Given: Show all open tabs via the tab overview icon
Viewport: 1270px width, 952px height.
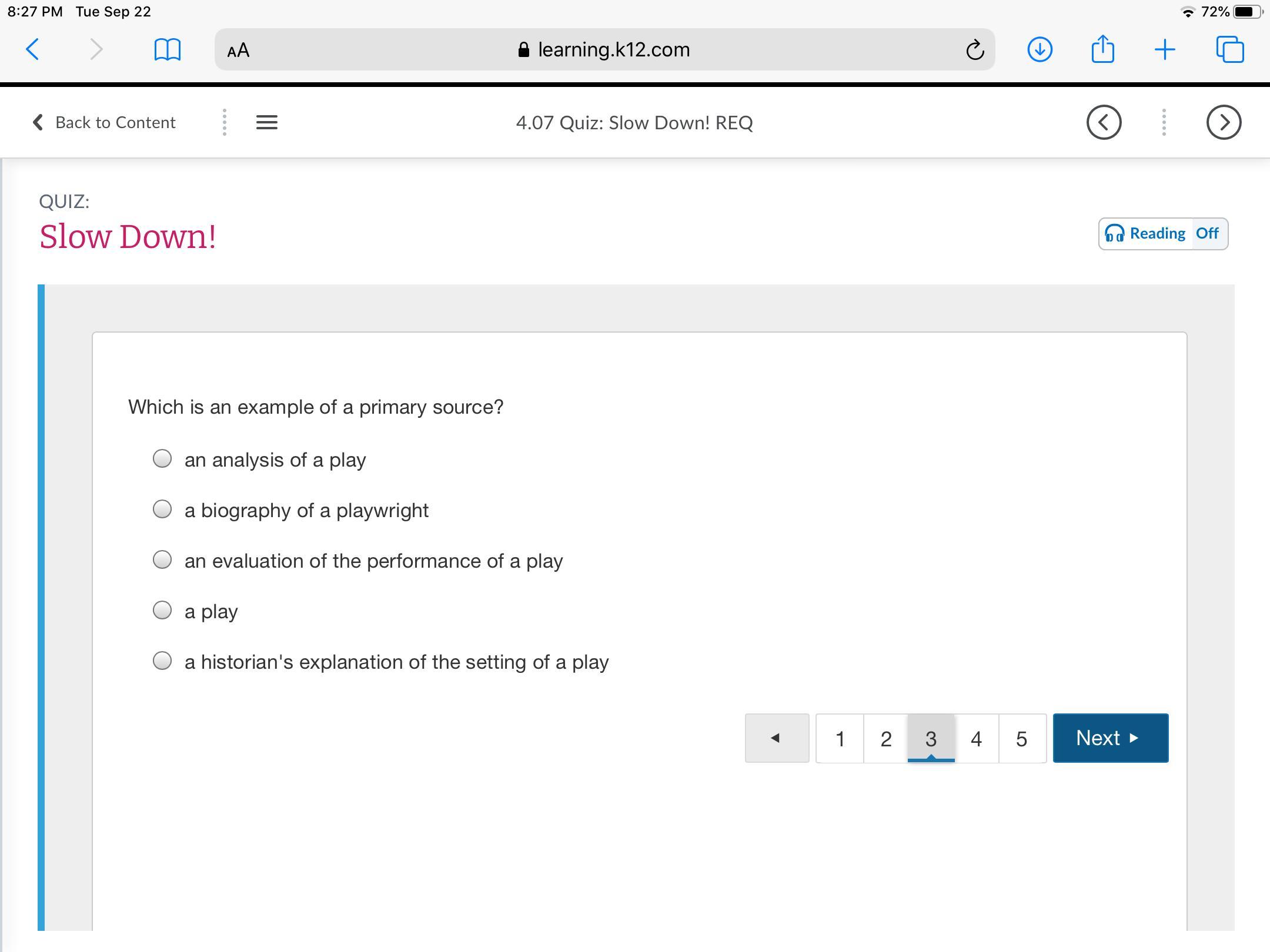Looking at the screenshot, I should pos(1229,49).
